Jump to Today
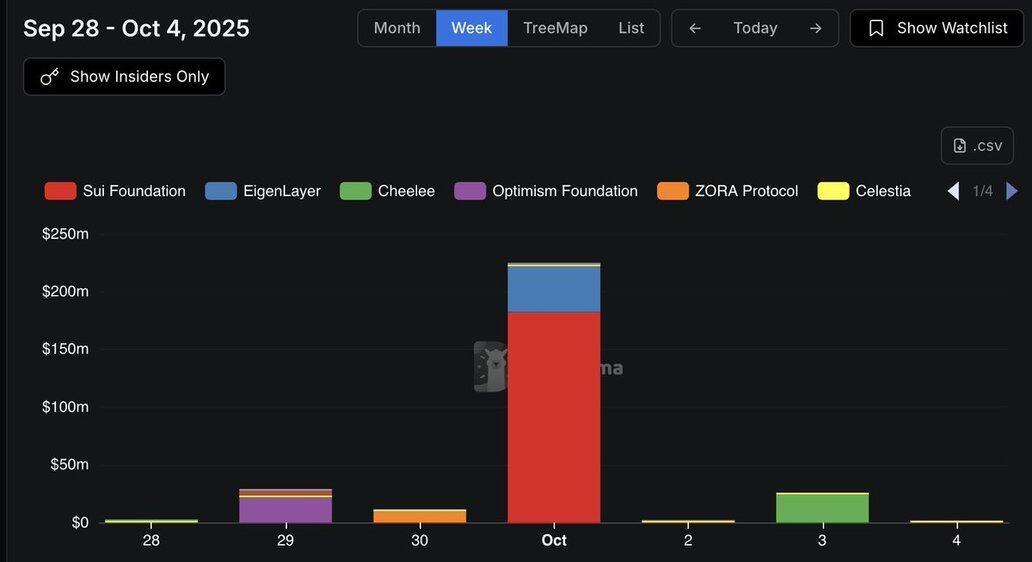Viewport: 1032px width, 562px height. [755, 28]
